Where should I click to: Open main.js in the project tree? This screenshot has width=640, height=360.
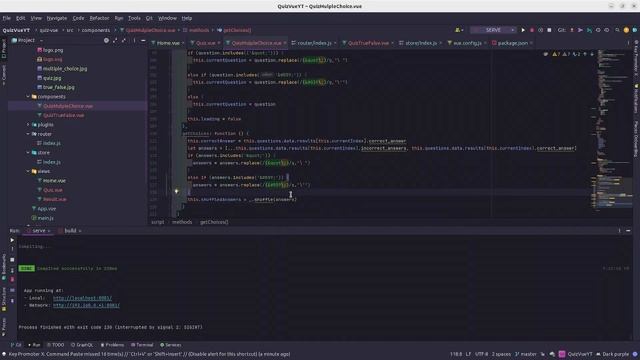(x=45, y=218)
